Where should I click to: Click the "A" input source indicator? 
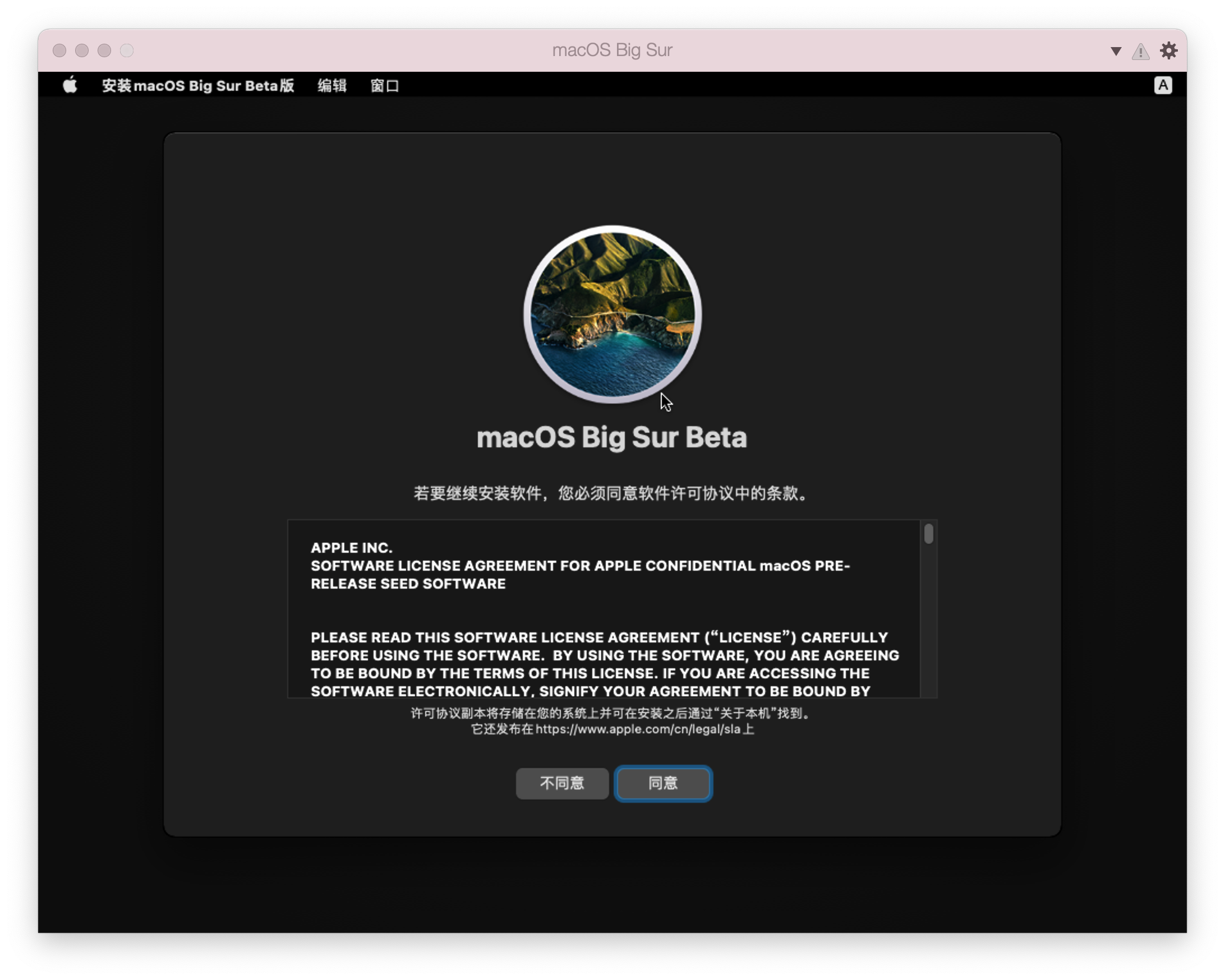[1164, 85]
